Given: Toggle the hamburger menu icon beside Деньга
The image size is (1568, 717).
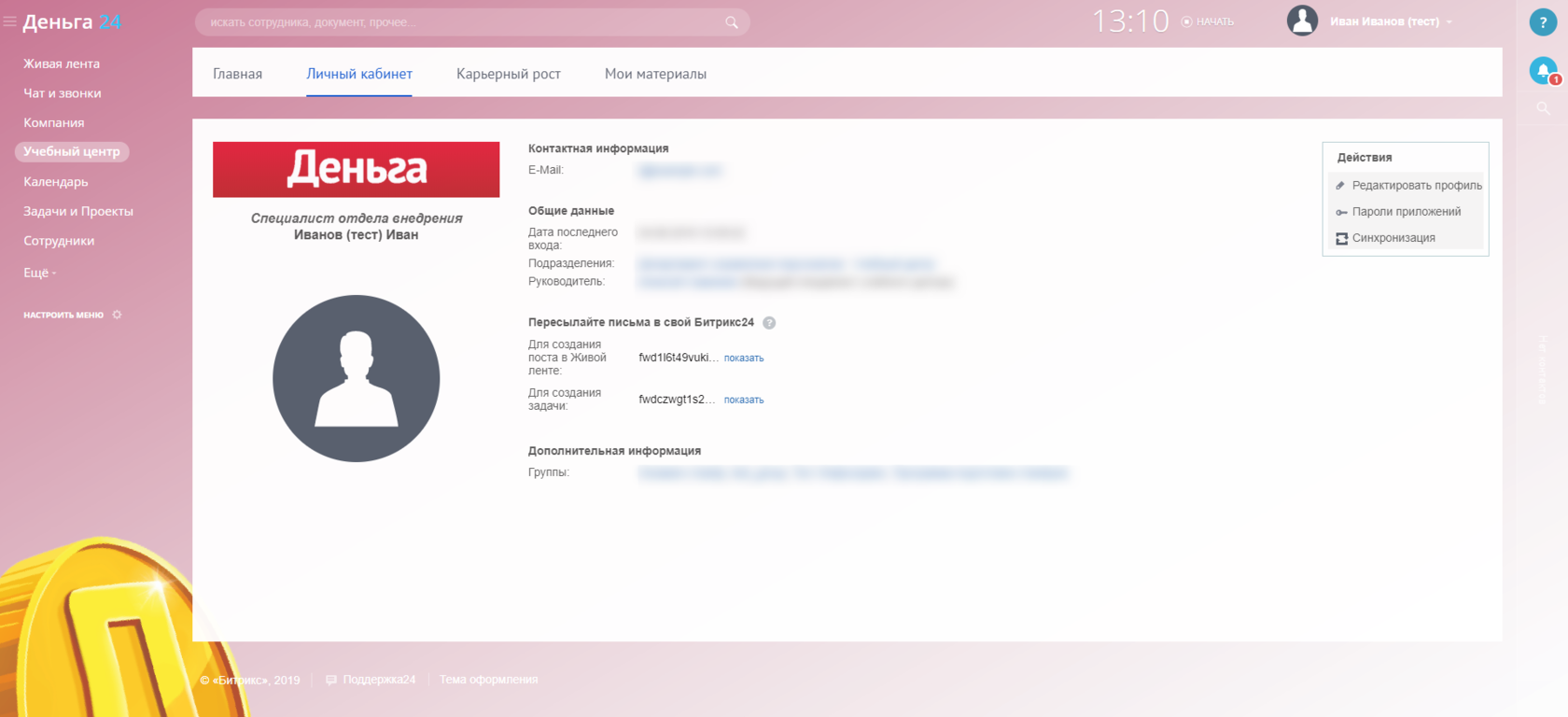Looking at the screenshot, I should click(9, 21).
